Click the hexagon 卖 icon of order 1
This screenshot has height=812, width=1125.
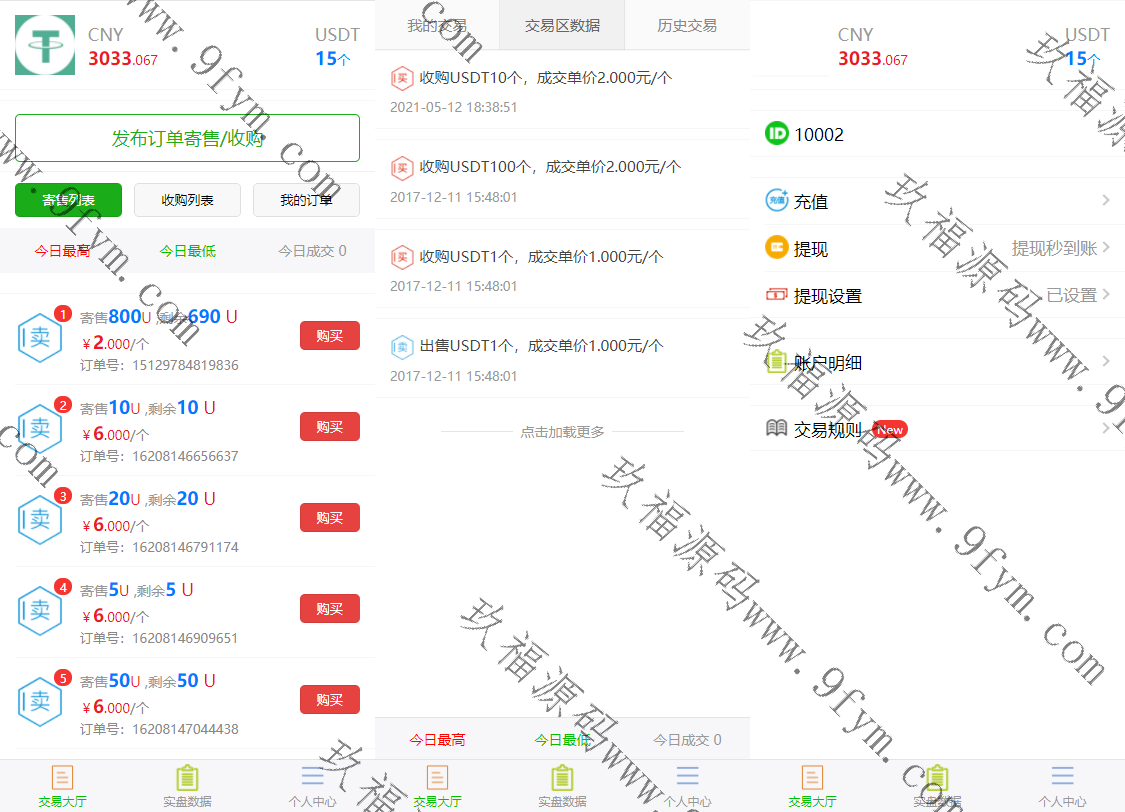[40, 337]
